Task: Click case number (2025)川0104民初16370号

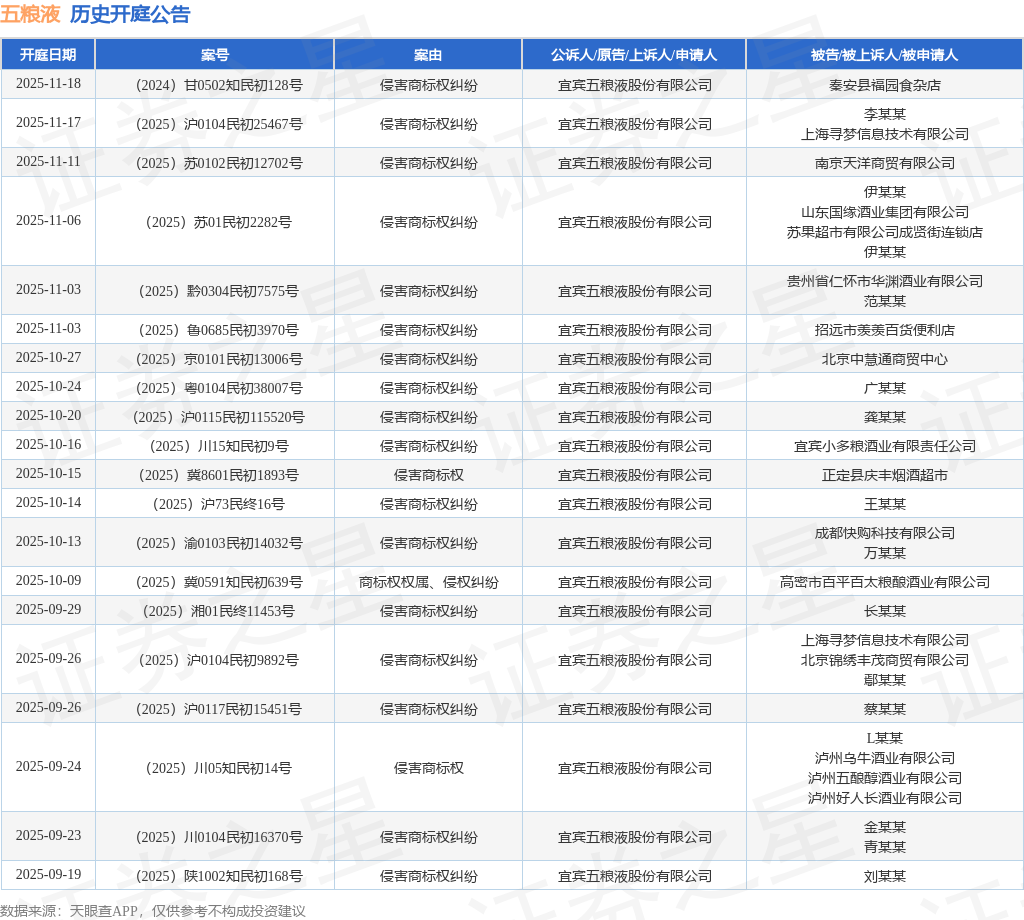Action: pyautogui.click(x=219, y=837)
